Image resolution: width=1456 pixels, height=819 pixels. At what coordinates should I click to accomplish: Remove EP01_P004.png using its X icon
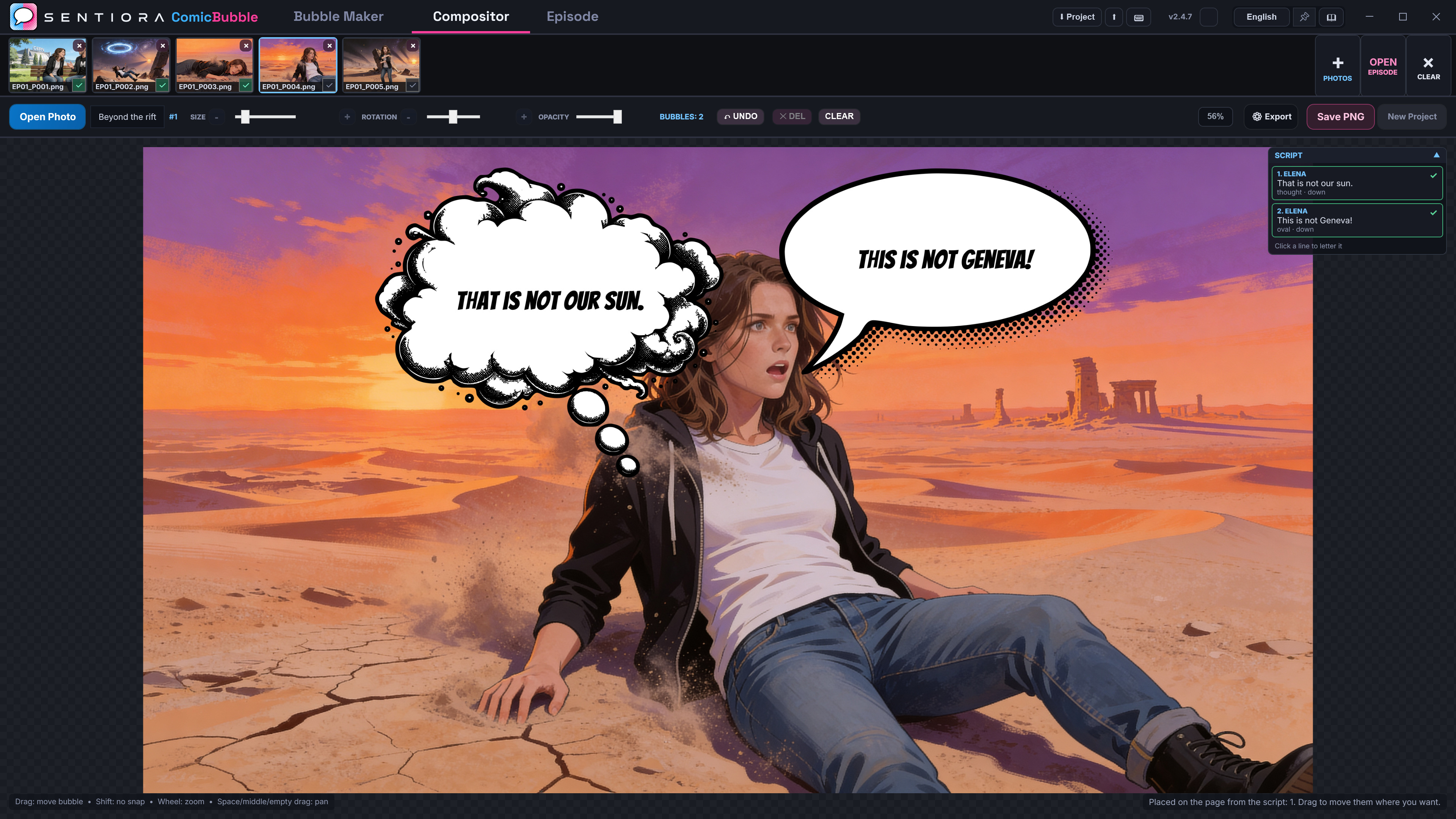pos(329,46)
